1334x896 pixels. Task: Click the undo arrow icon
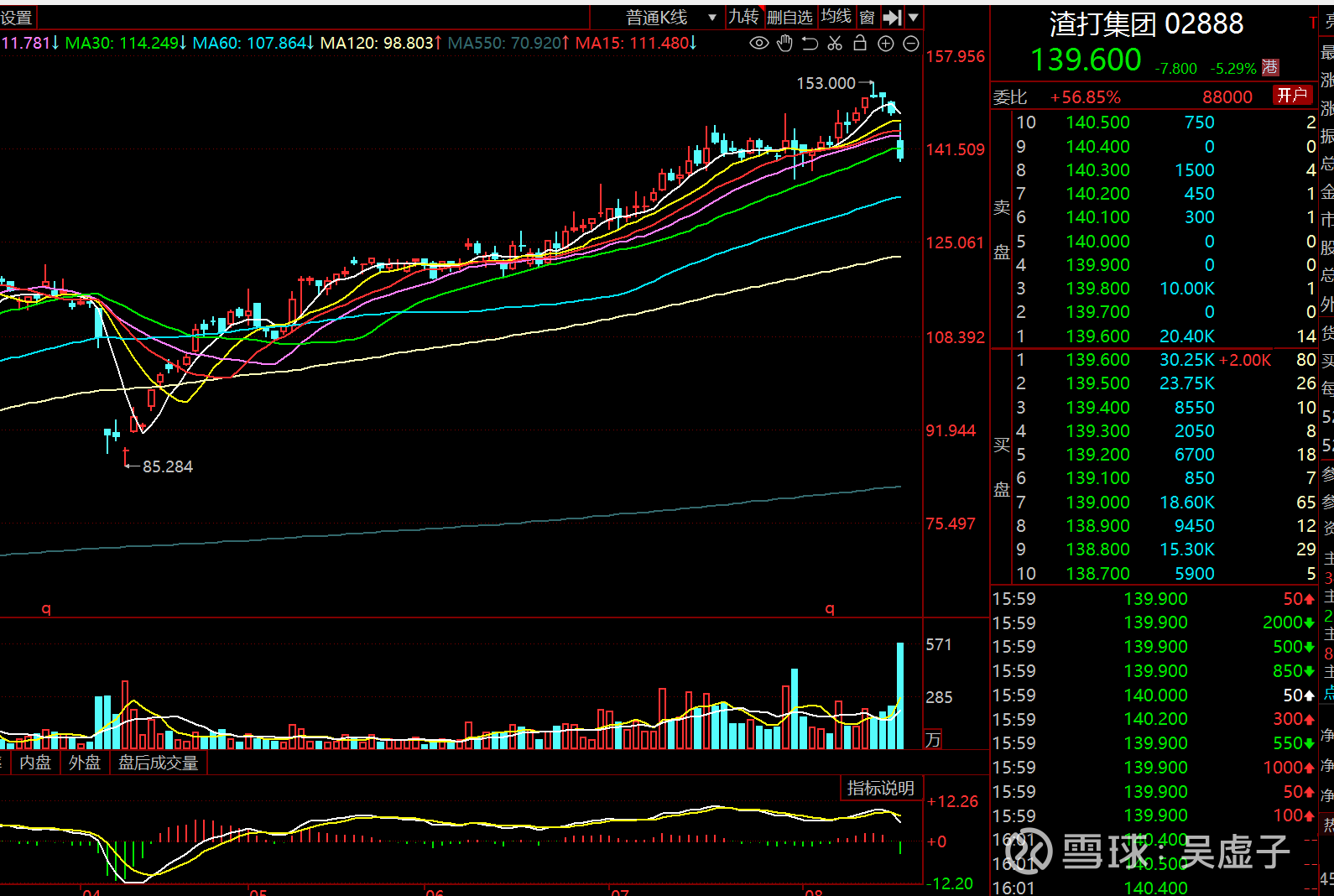click(810, 43)
